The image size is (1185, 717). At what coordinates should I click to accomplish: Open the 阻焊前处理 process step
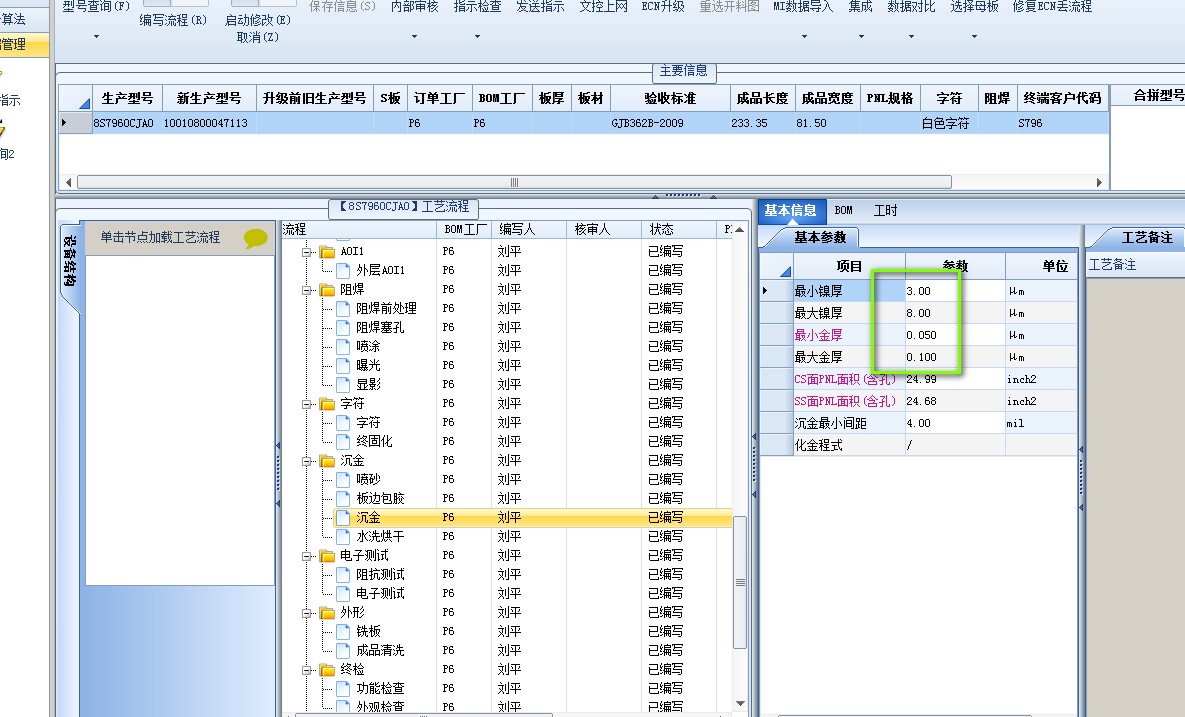[386, 308]
